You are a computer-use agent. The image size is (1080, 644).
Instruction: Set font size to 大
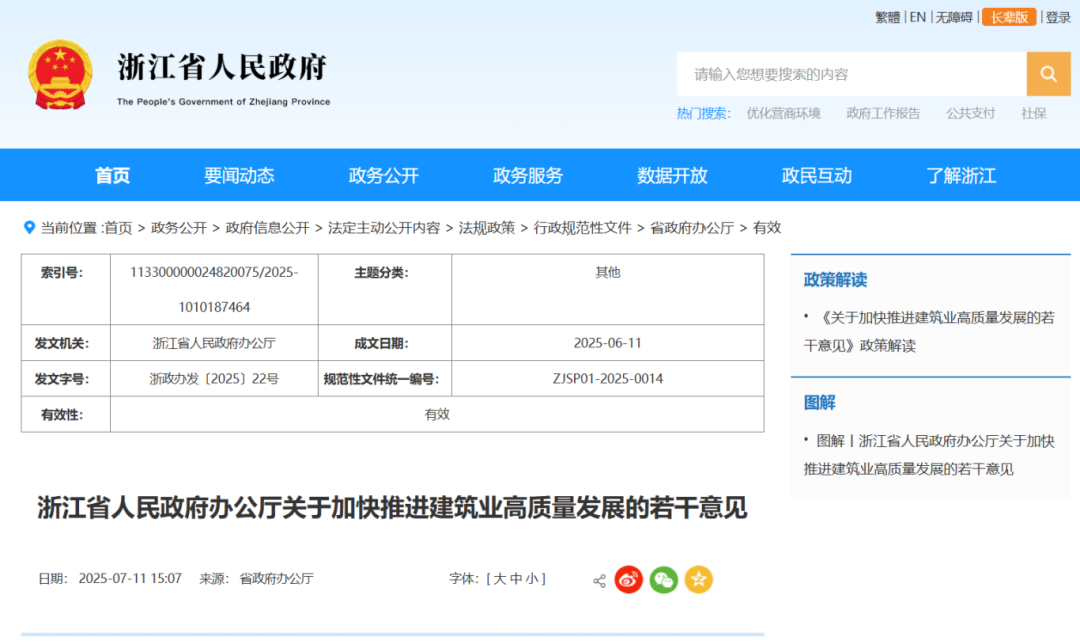click(499, 579)
